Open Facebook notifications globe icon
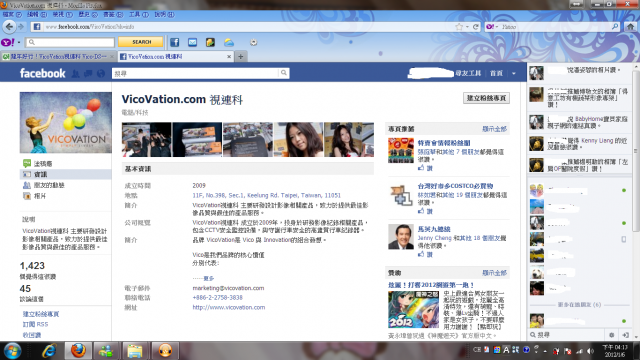 [x=101, y=73]
